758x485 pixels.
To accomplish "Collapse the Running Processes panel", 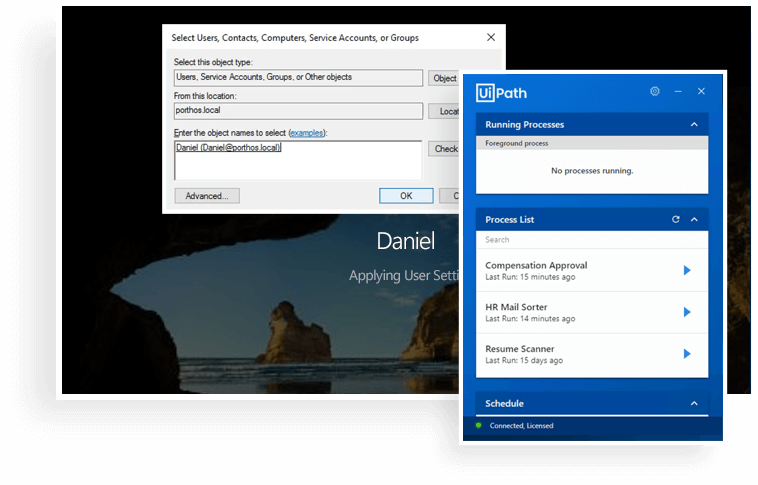I will (694, 125).
